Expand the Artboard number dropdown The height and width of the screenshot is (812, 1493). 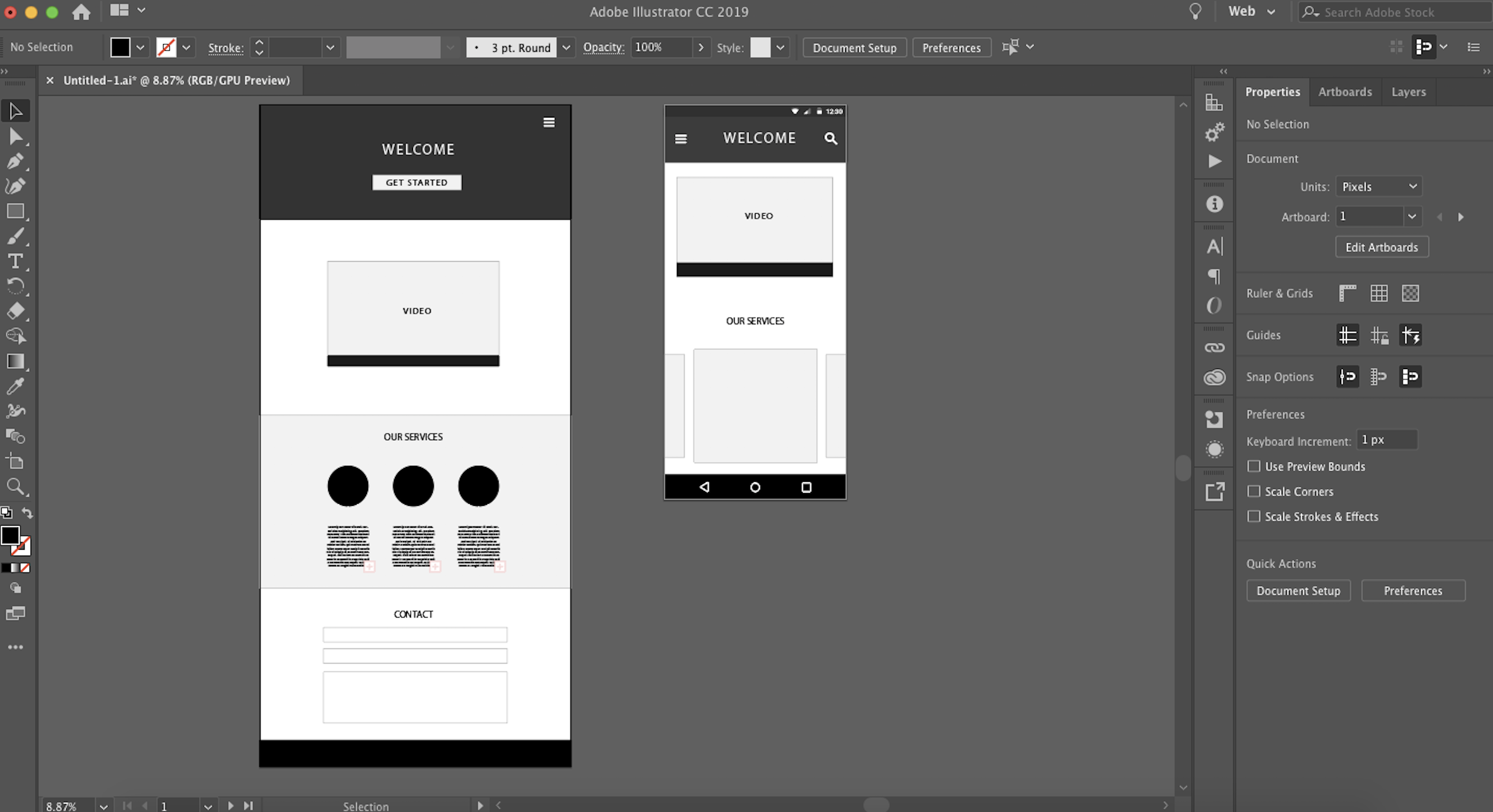click(x=1413, y=217)
